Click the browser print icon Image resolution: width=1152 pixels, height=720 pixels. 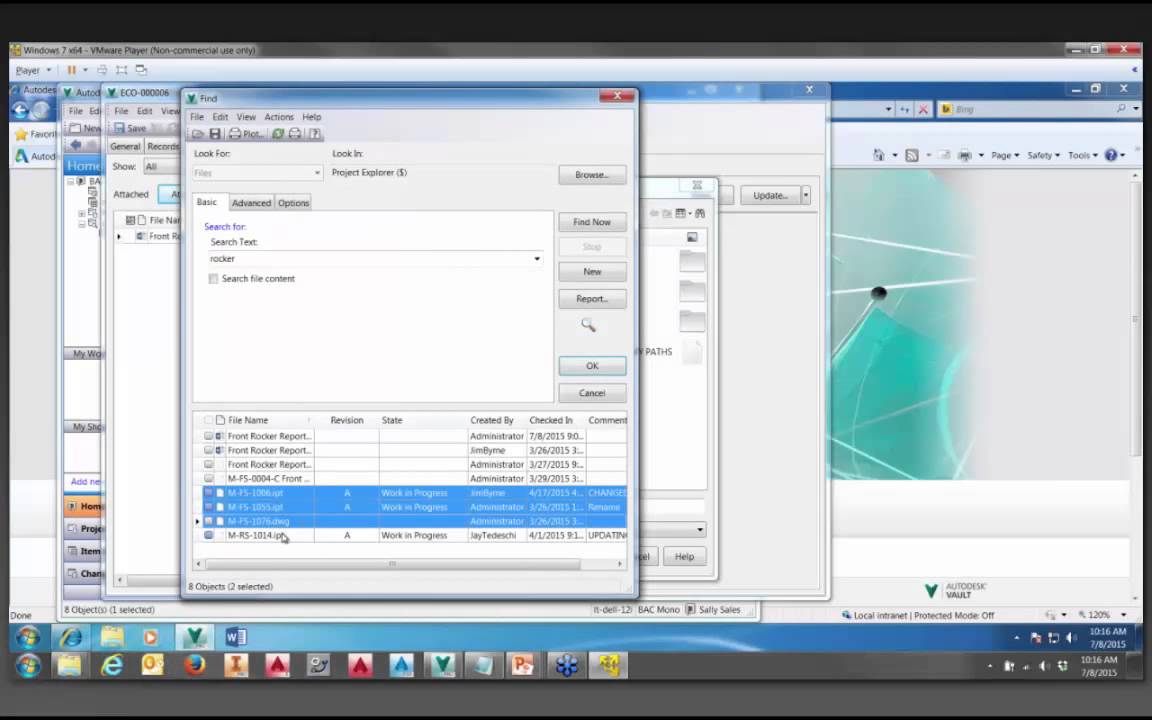pos(965,155)
